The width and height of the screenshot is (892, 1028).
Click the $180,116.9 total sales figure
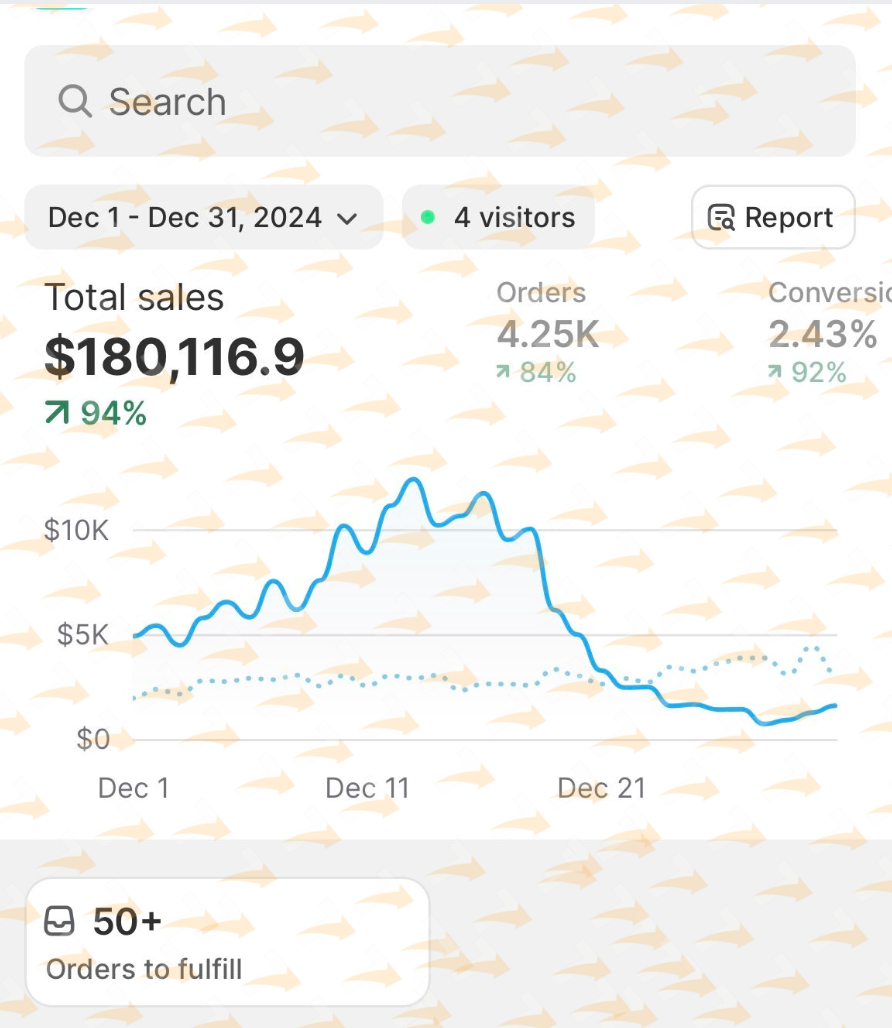(x=174, y=358)
